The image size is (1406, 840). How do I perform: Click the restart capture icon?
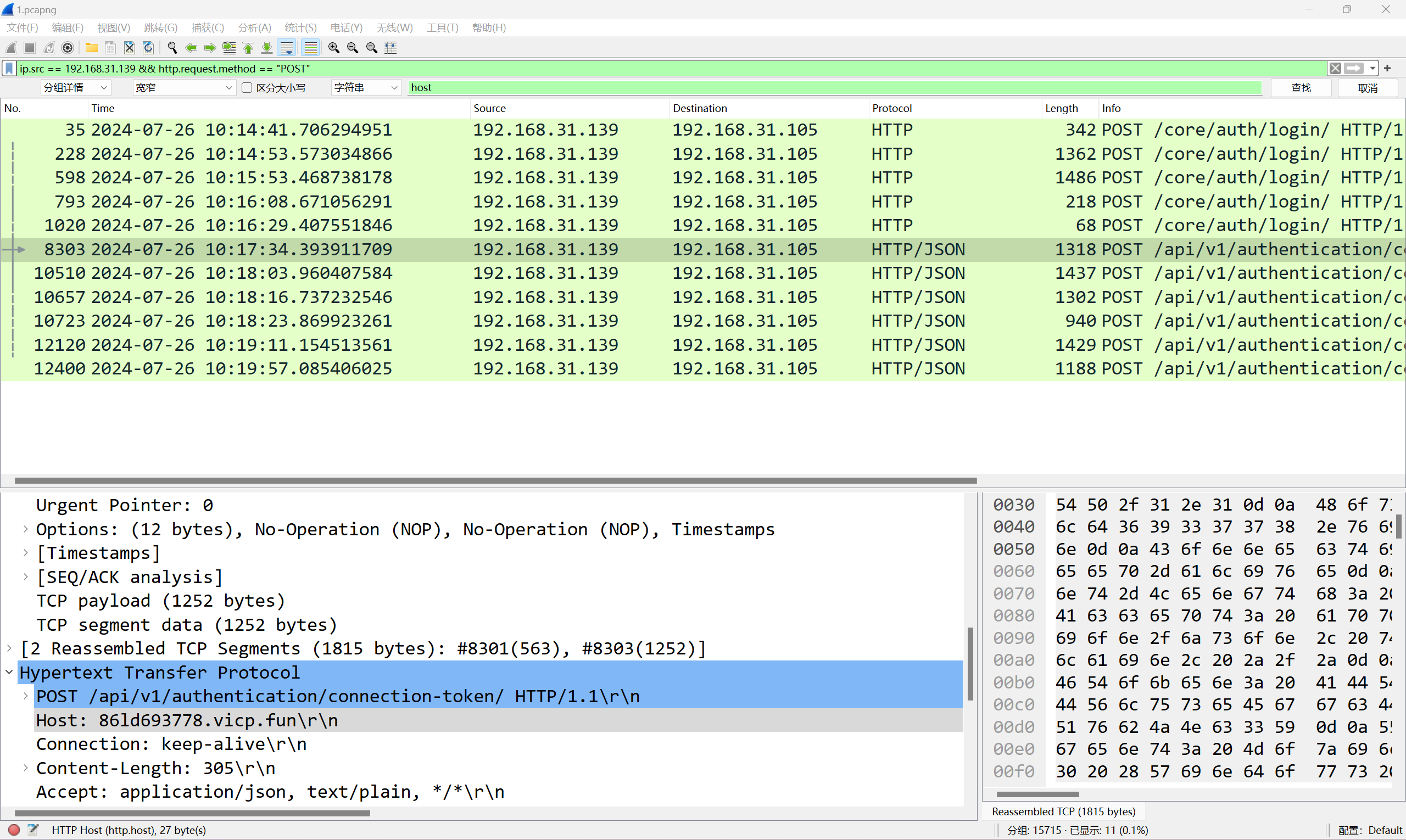49,48
